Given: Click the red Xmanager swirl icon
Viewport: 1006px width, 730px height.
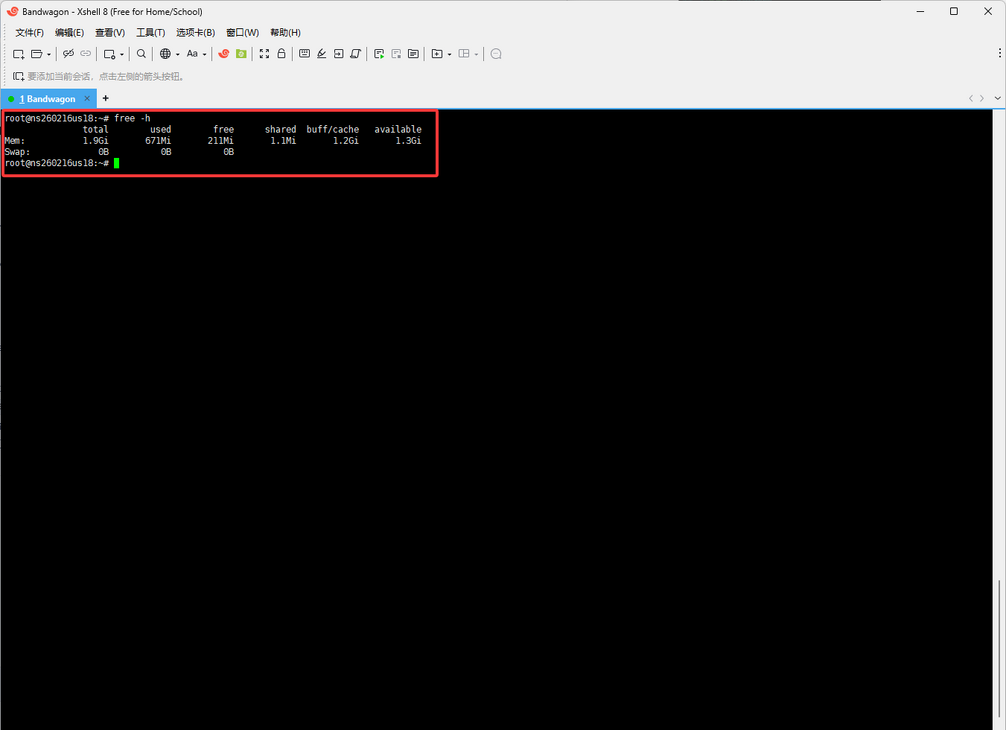Looking at the screenshot, I should pyautogui.click(x=224, y=54).
